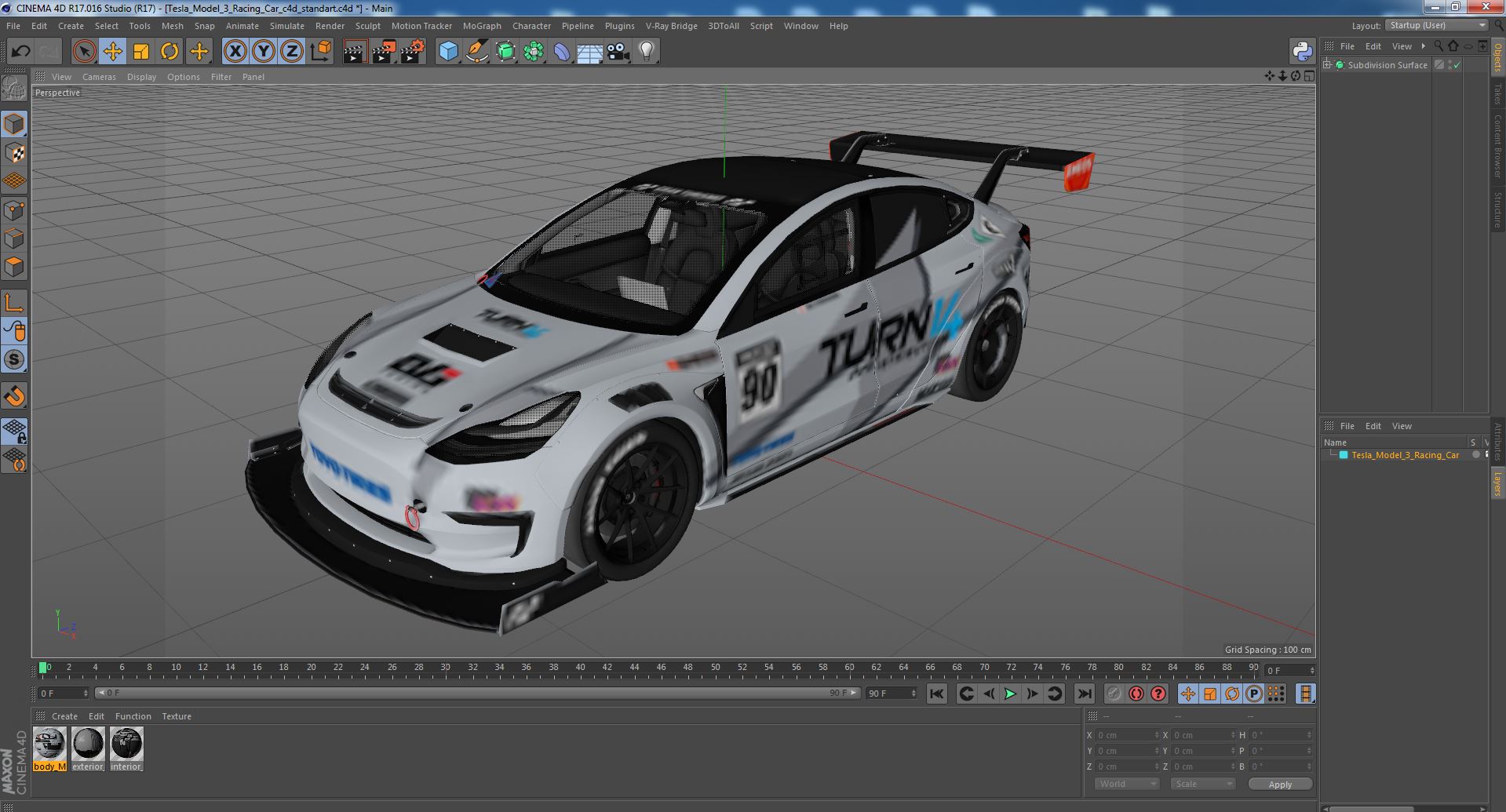The width and height of the screenshot is (1506, 812).
Task: Open material manager Texture menu
Action: (177, 716)
